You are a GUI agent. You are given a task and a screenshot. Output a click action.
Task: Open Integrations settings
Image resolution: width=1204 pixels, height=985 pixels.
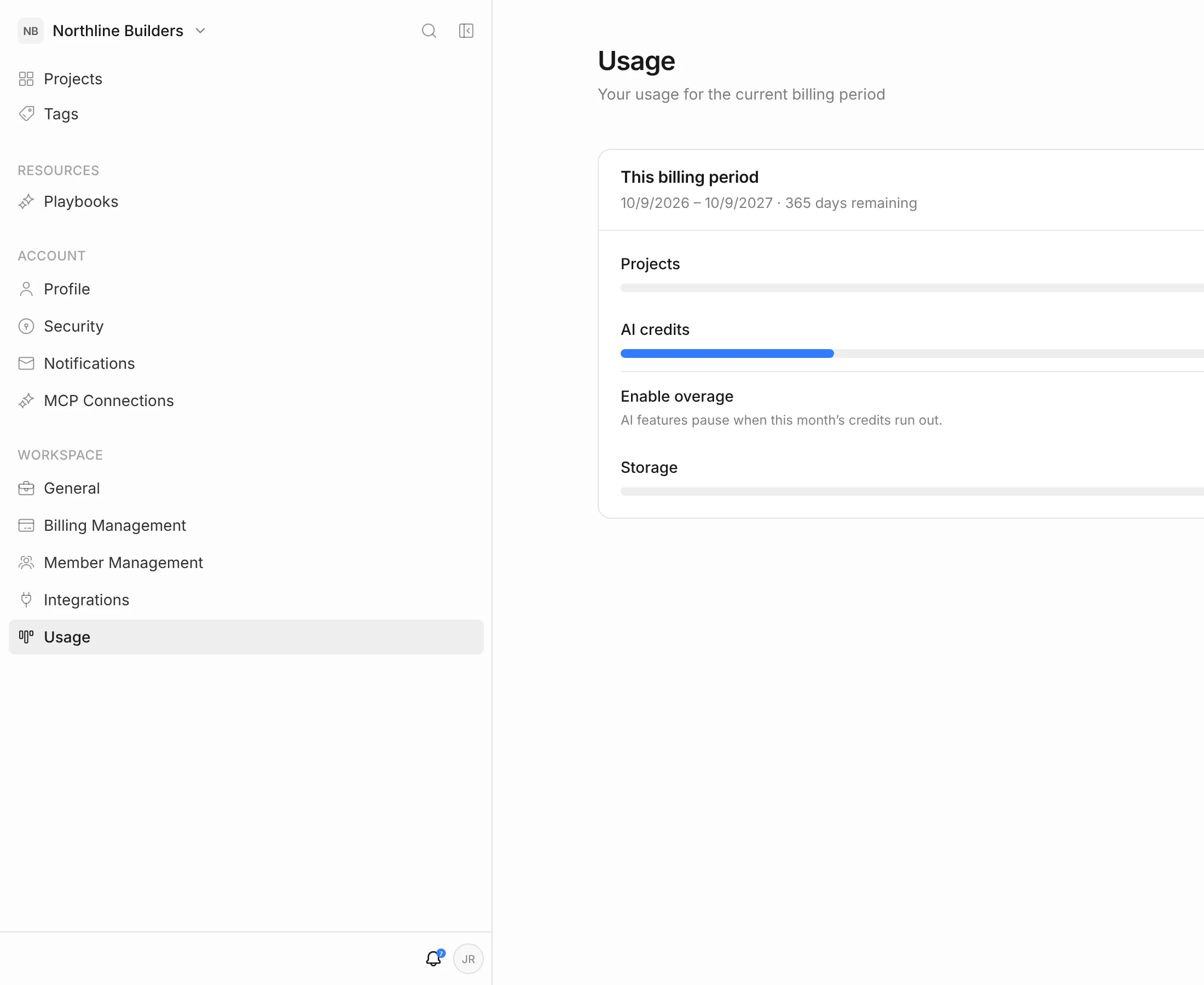point(246,600)
